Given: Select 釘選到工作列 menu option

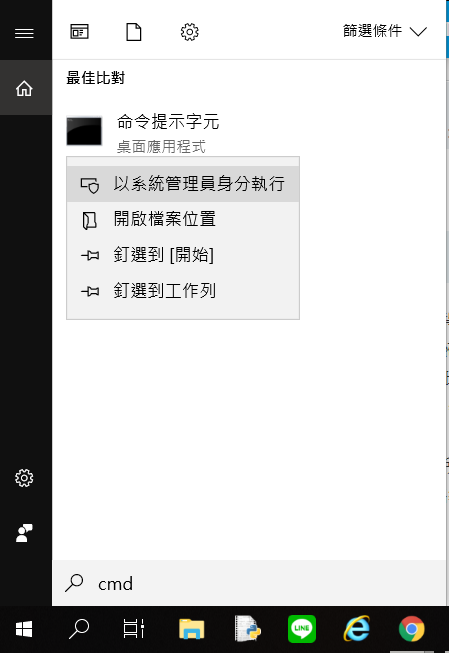Looking at the screenshot, I should pos(183,291).
